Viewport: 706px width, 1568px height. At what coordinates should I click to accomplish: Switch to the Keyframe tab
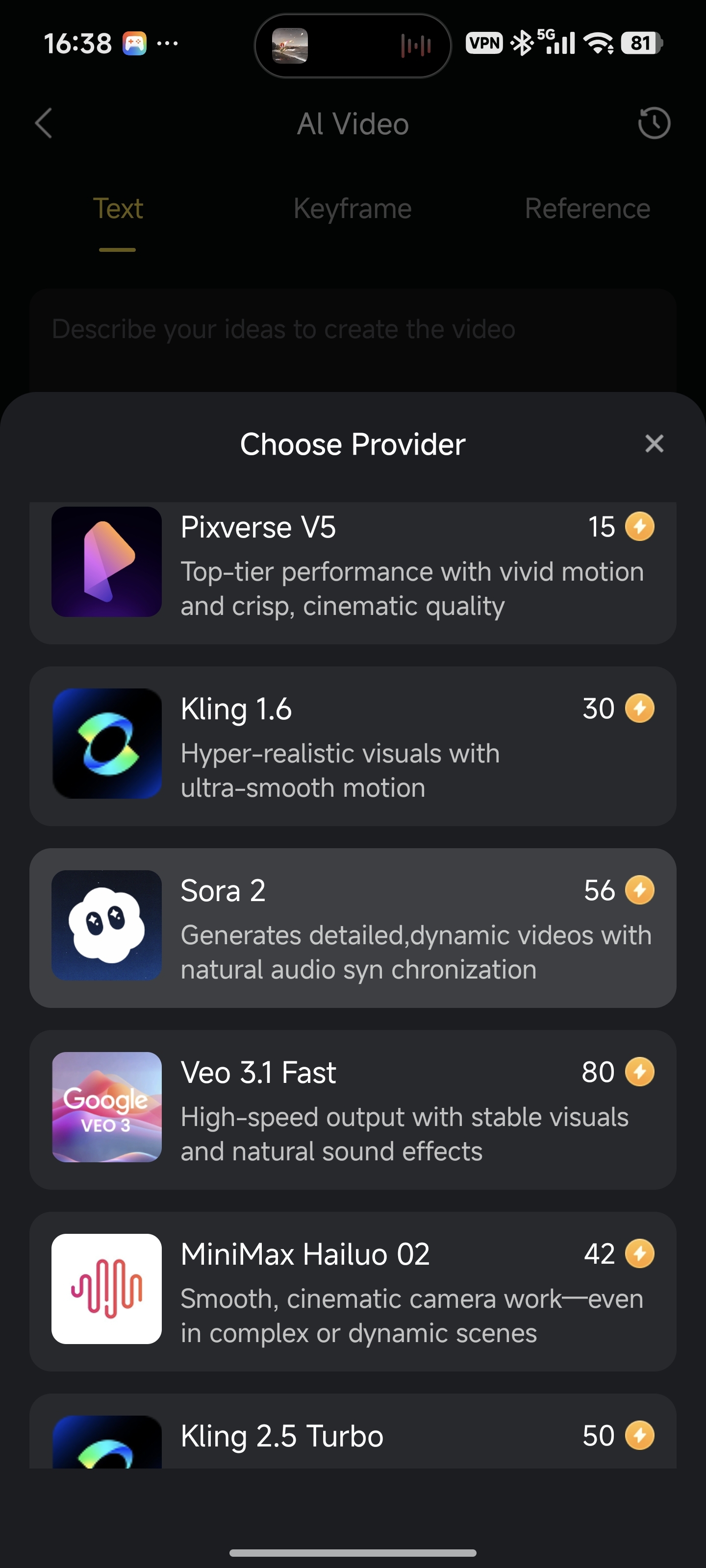[353, 209]
